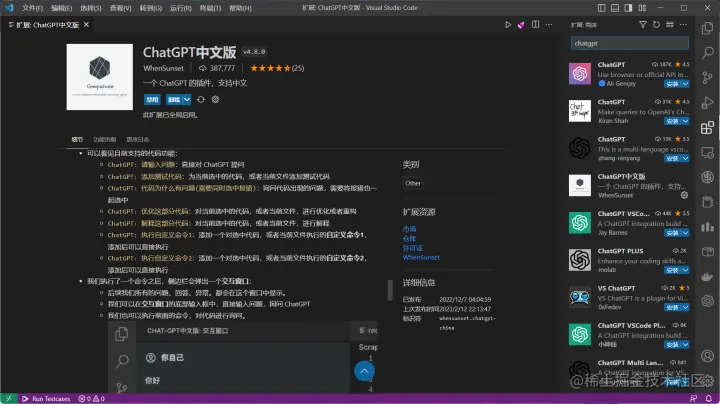Click Run Testcases in status bar
720x404 pixels.
46,398
